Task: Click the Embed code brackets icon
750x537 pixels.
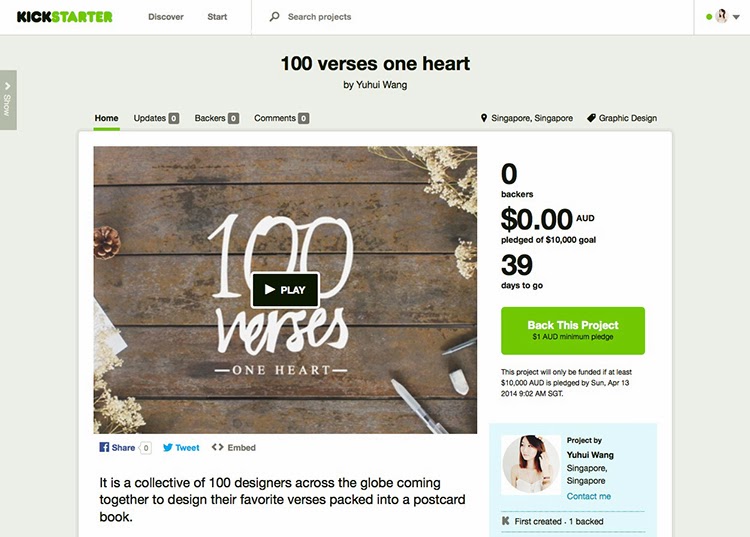Action: pos(218,447)
